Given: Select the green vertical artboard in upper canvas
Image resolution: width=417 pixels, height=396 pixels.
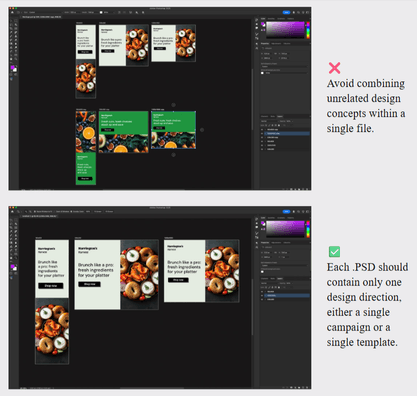Looking at the screenshot, I should 86,148.
